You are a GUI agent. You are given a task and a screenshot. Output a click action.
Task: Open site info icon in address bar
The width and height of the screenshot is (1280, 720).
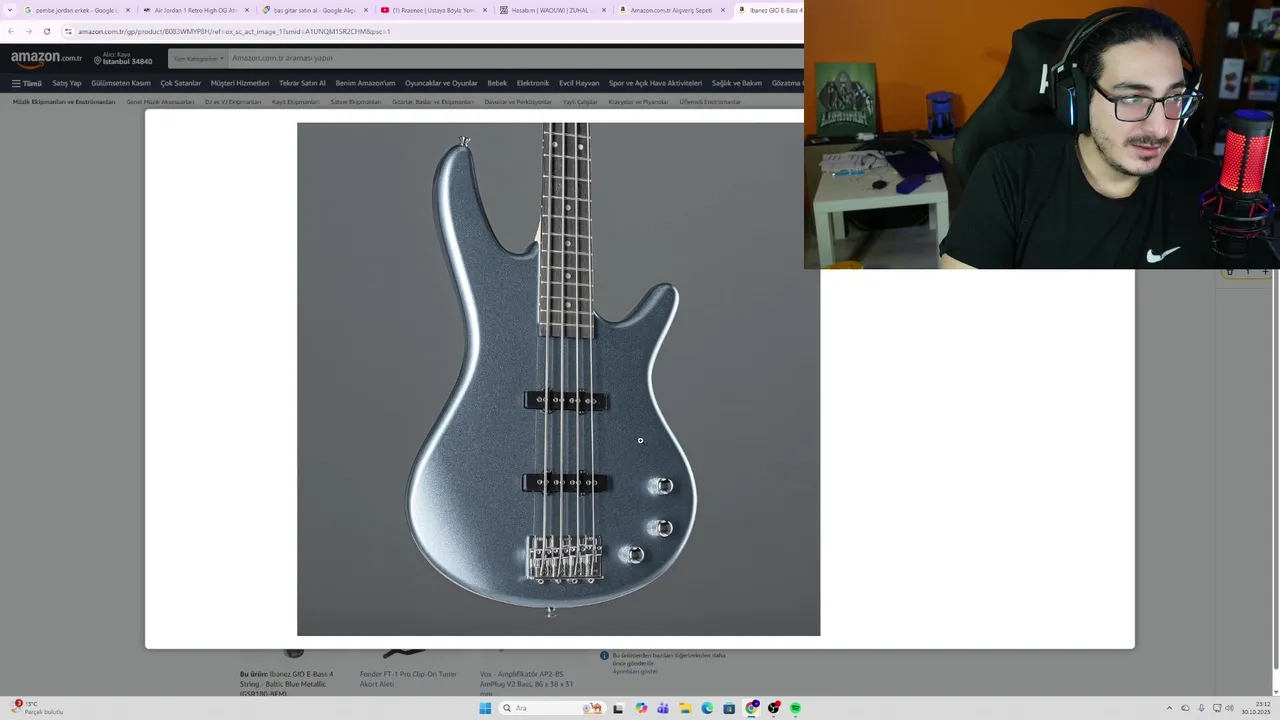coord(68,31)
